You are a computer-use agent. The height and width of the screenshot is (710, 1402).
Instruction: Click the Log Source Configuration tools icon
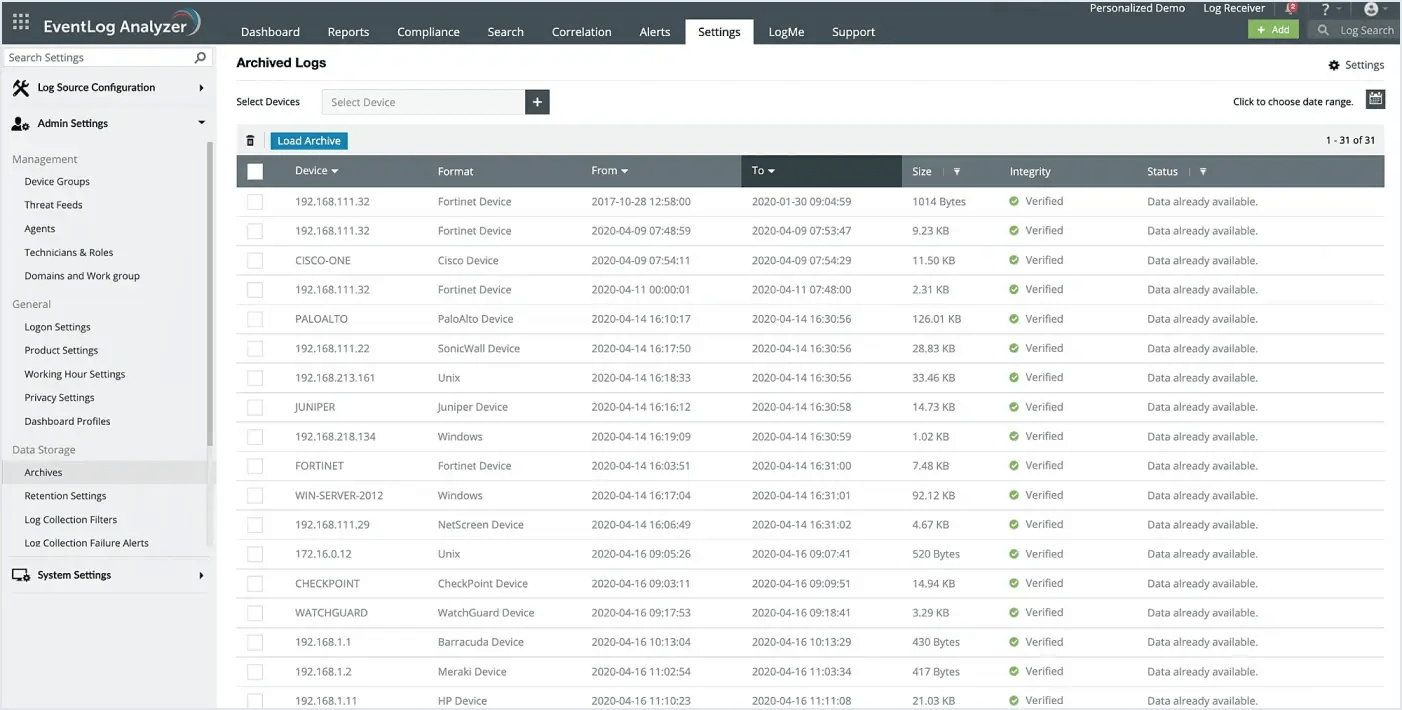(20, 88)
